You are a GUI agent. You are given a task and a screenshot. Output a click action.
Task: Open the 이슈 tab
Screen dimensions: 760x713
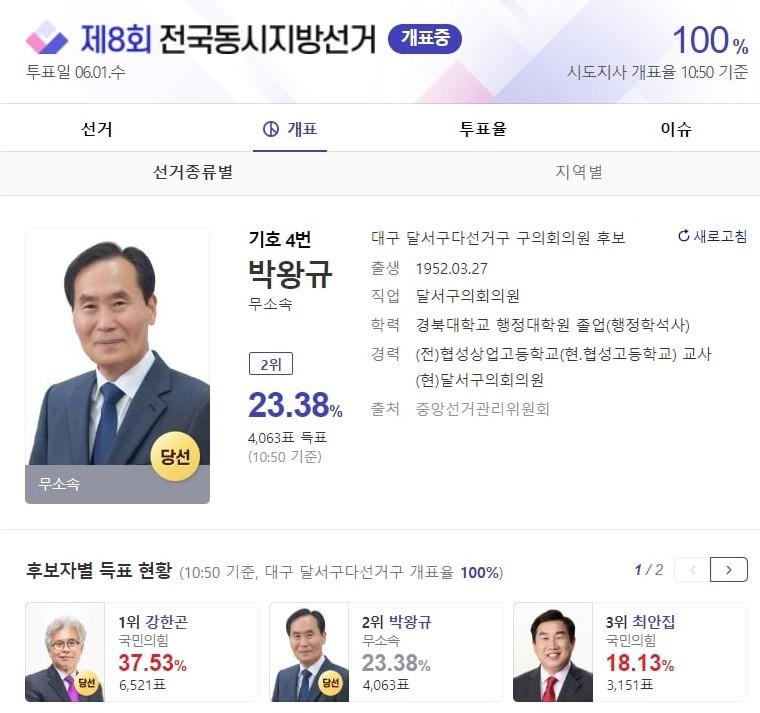tap(676, 129)
